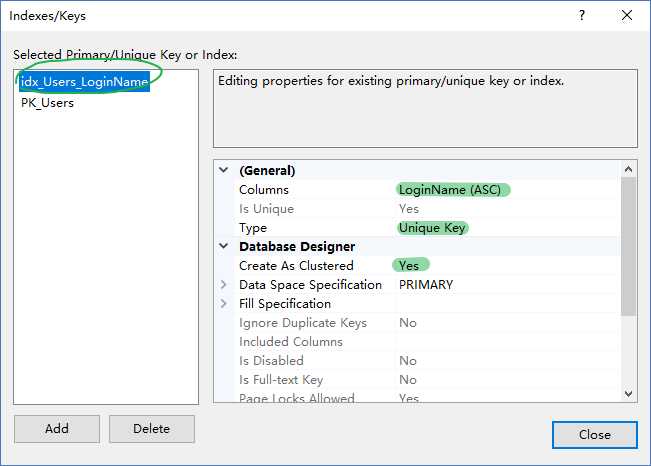The height and width of the screenshot is (466, 651).
Task: Click the property grid scroll up arrow
Action: 628,169
